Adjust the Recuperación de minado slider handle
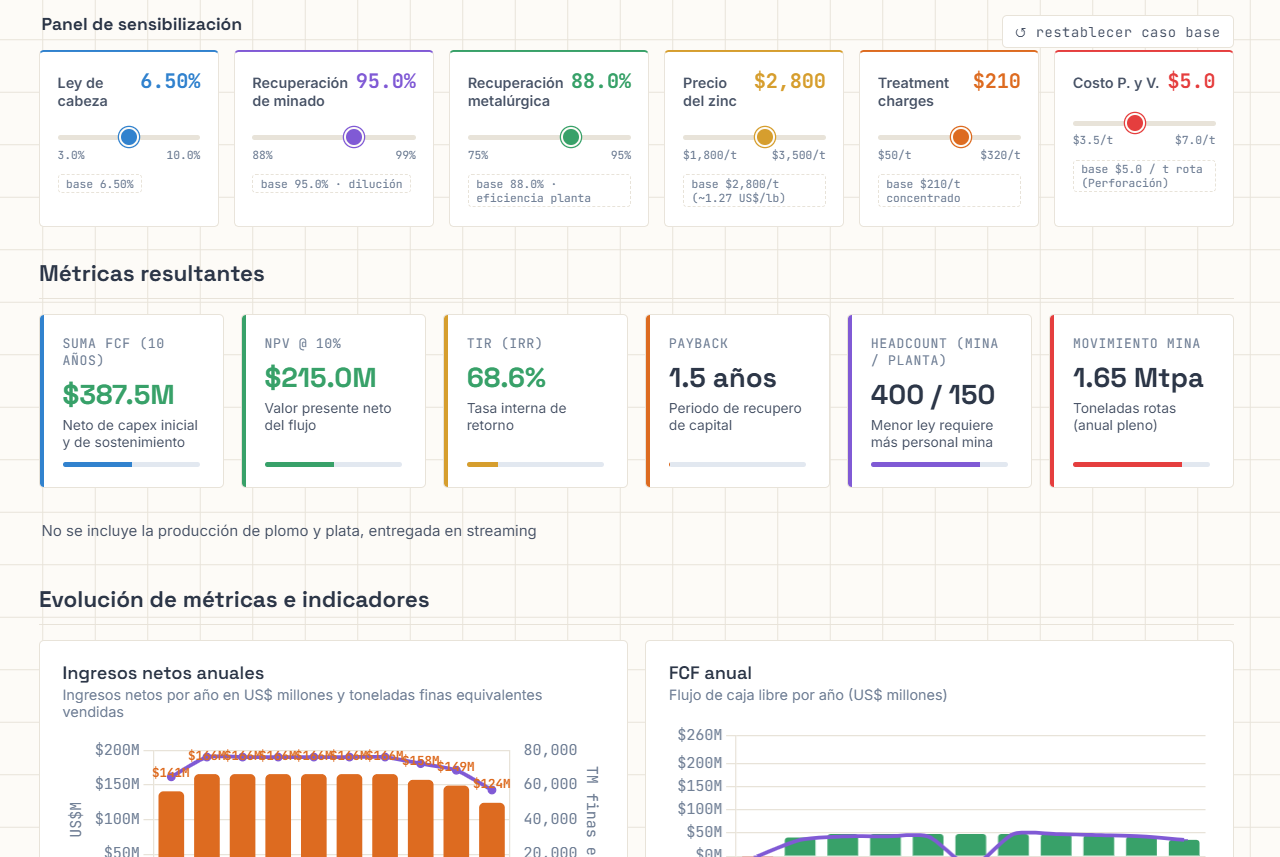The image size is (1280, 857). (353, 137)
